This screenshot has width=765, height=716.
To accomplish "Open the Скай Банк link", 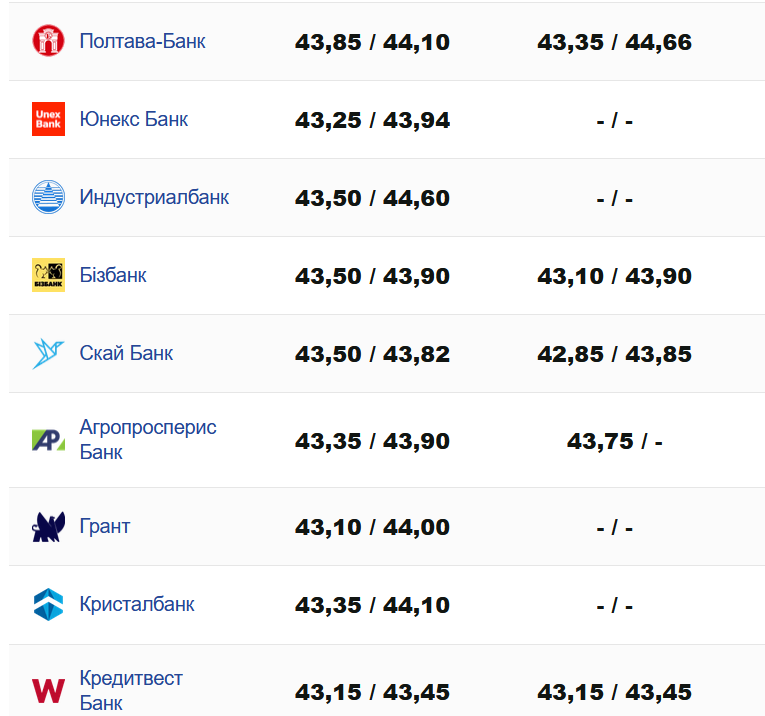I will (x=126, y=353).
